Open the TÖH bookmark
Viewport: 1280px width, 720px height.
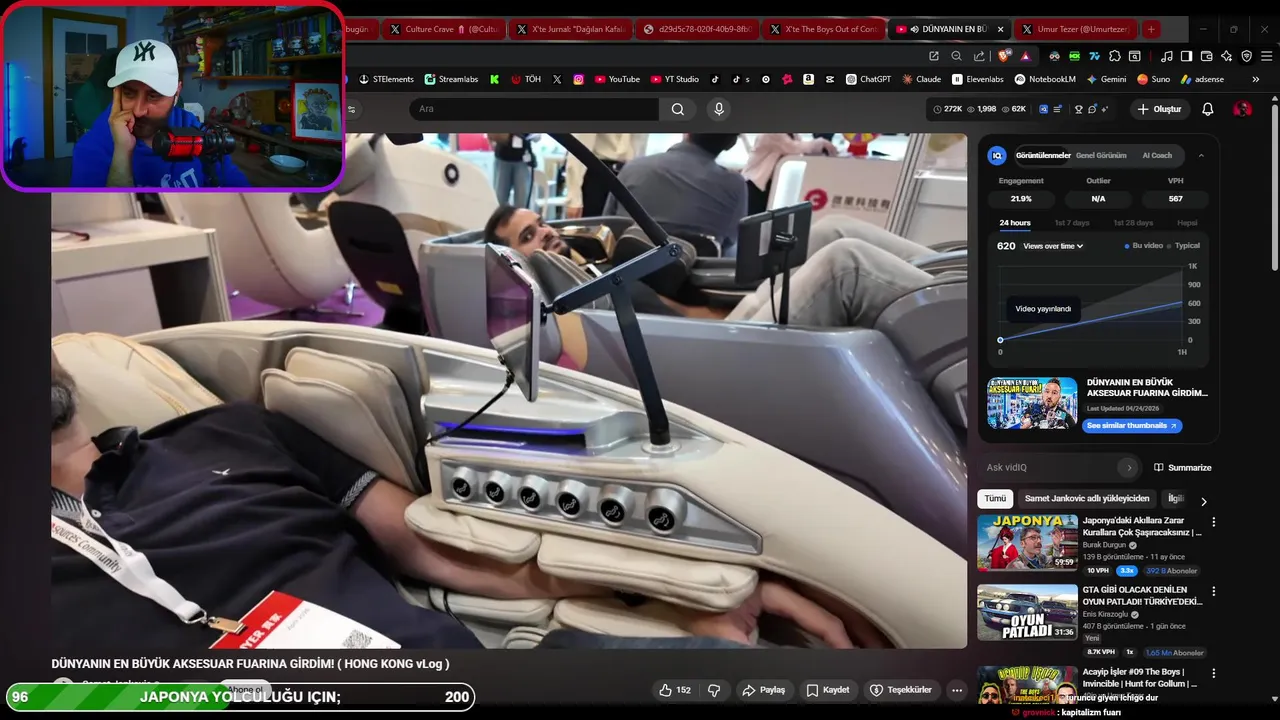pyautogui.click(x=525, y=79)
